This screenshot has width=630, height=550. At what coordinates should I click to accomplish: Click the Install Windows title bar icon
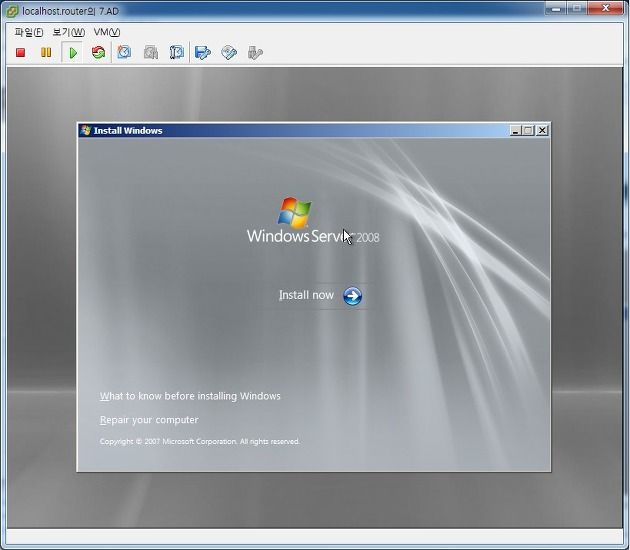click(86, 130)
